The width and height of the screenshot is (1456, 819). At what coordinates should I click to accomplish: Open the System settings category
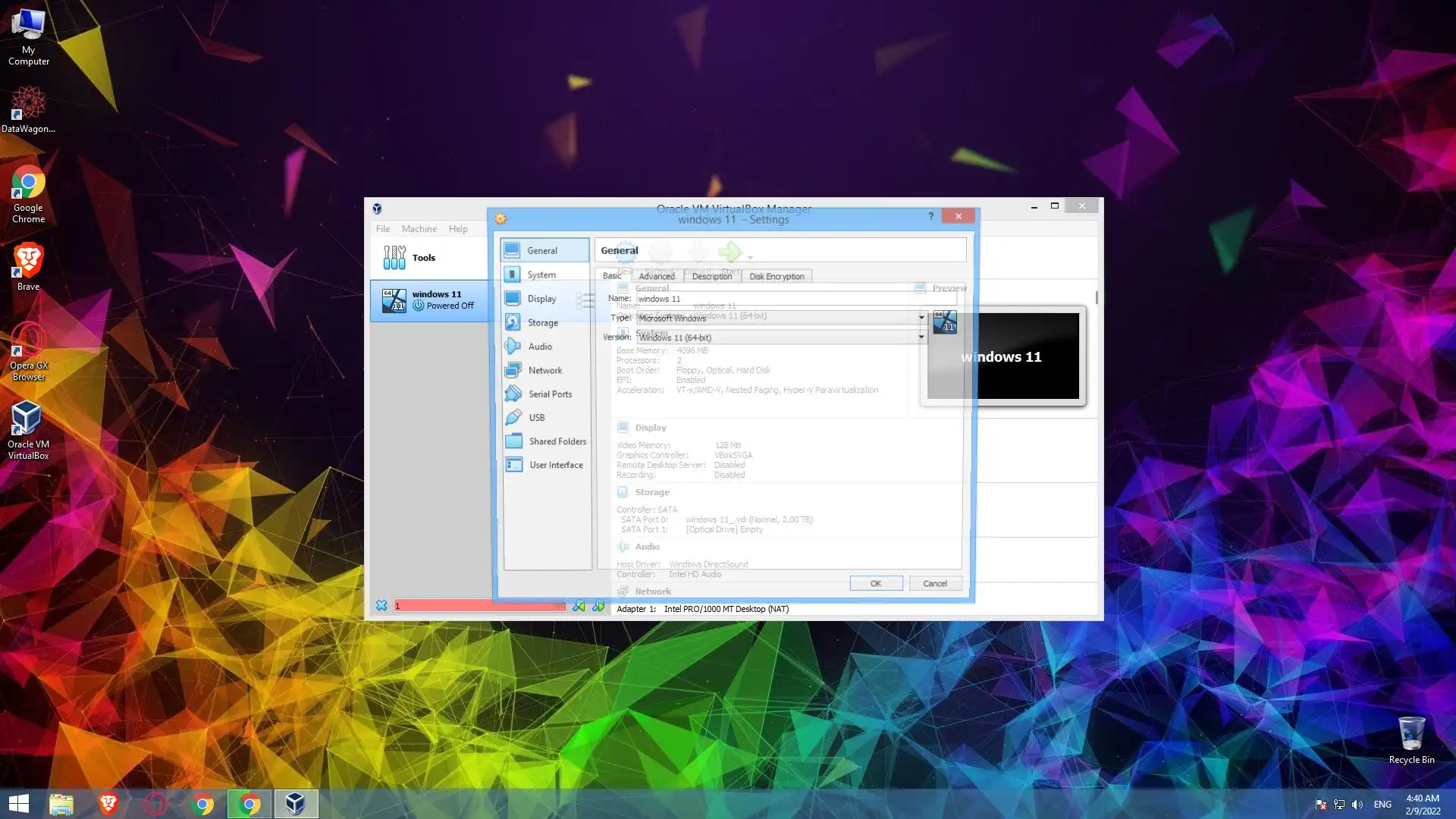click(541, 275)
